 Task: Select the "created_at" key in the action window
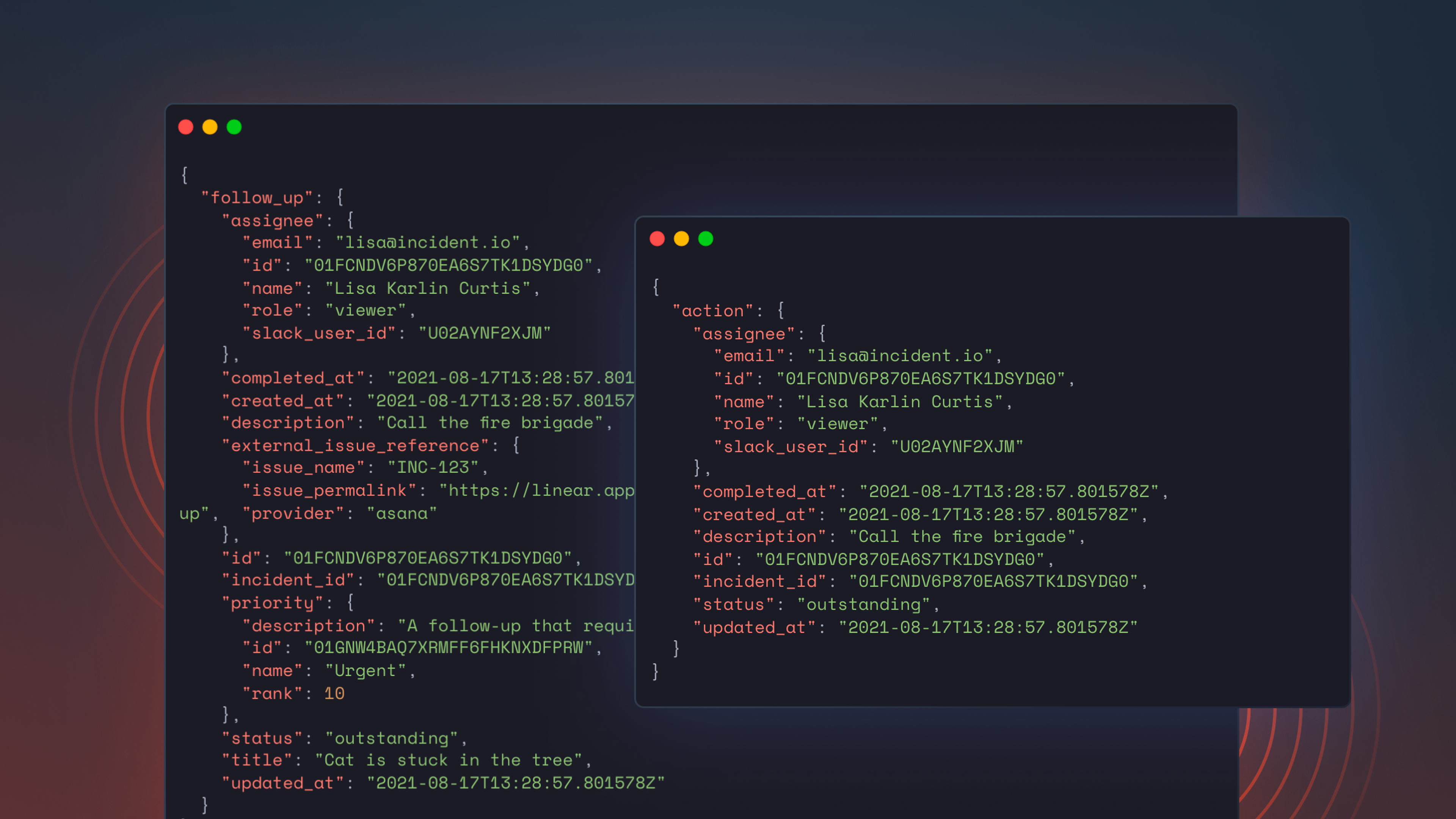click(755, 515)
